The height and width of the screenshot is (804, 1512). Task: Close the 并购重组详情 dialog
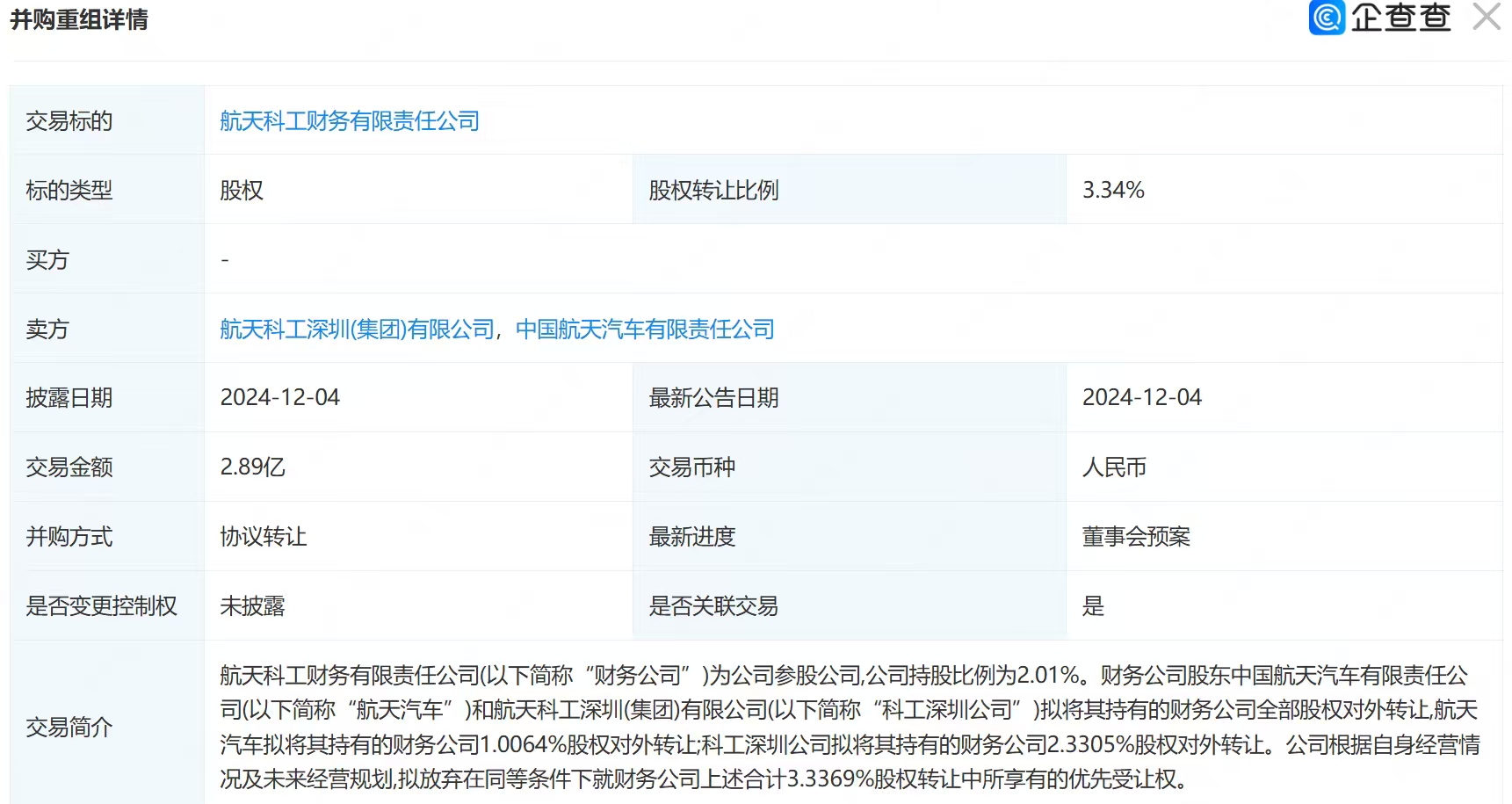[x=1487, y=17]
